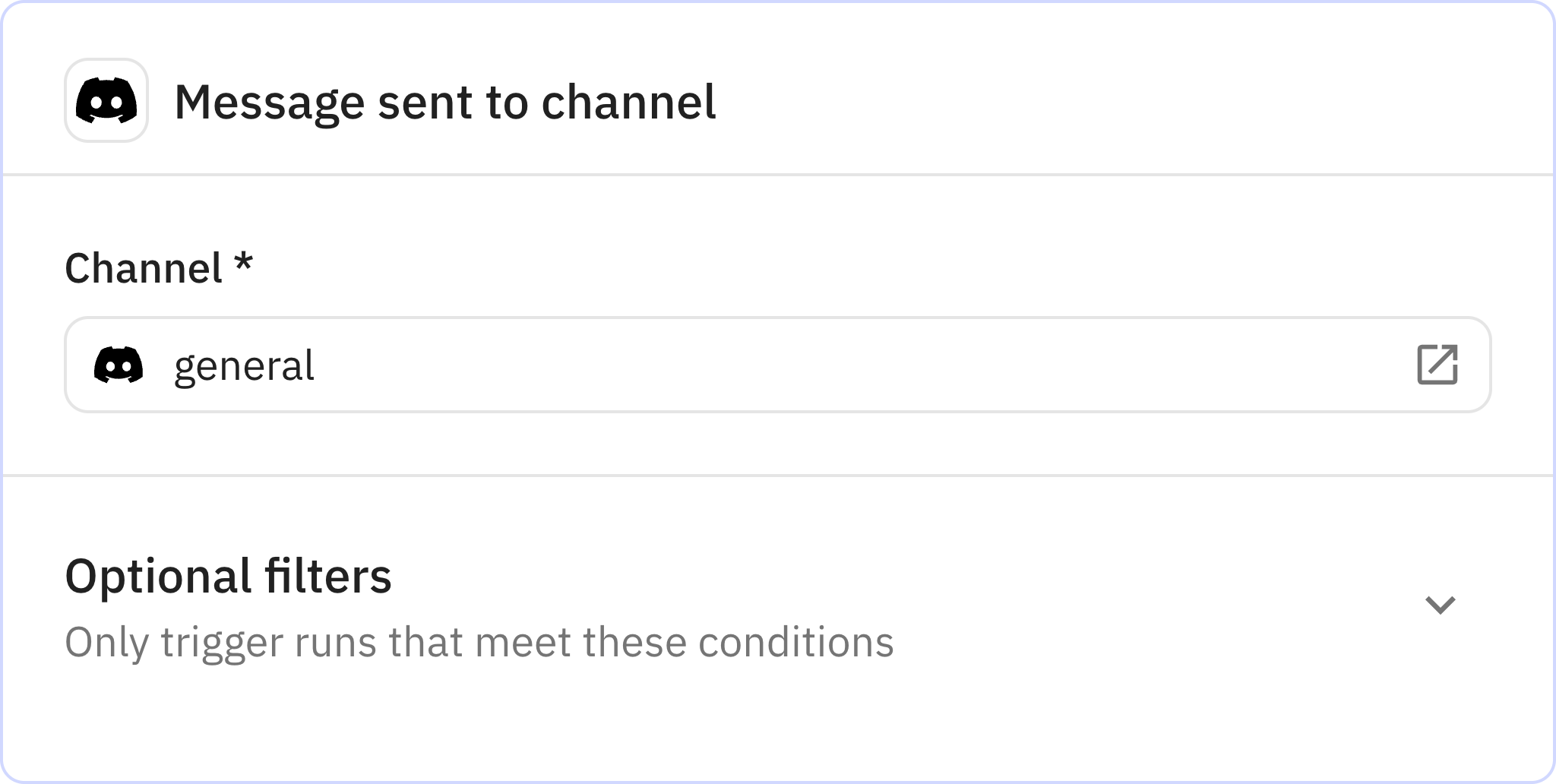Click the required asterisk next to Channel
Screen dimensions: 1556x784
click(242, 264)
